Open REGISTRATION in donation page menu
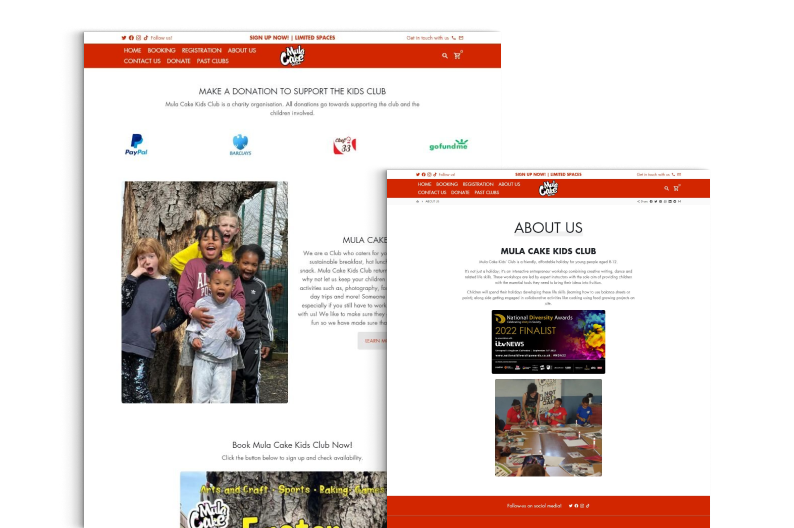 (x=202, y=51)
